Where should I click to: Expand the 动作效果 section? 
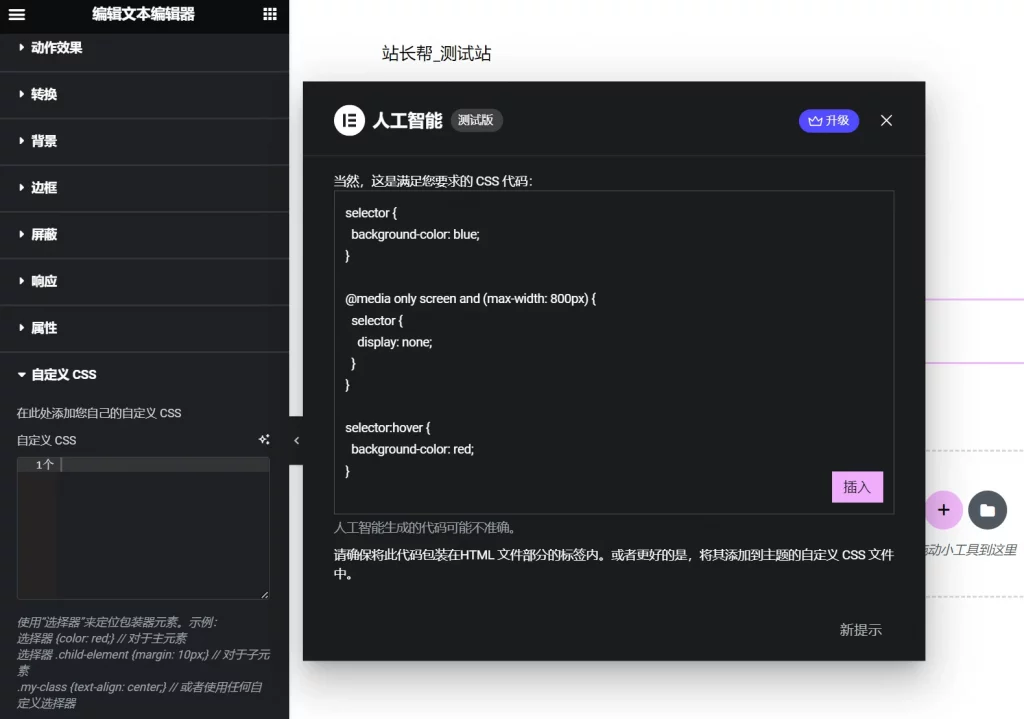[x=56, y=48]
